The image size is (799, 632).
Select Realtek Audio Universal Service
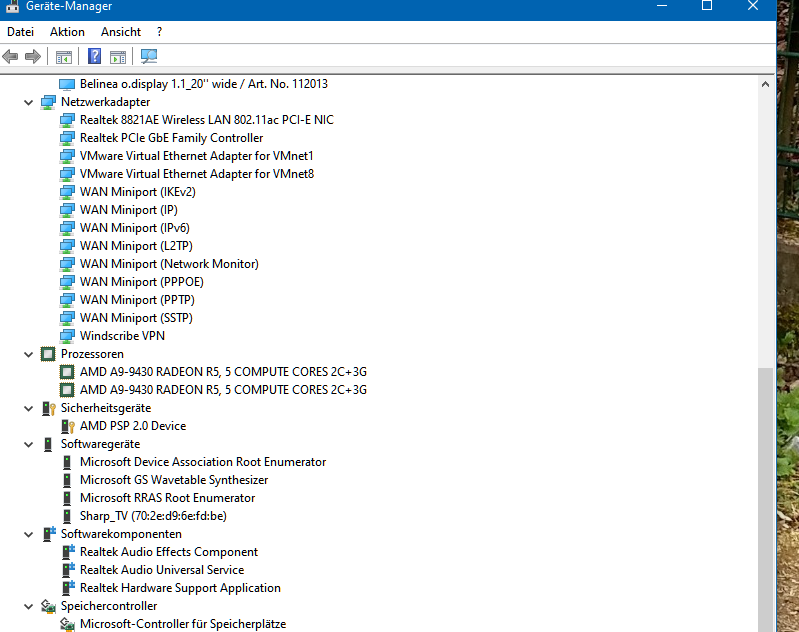point(162,570)
